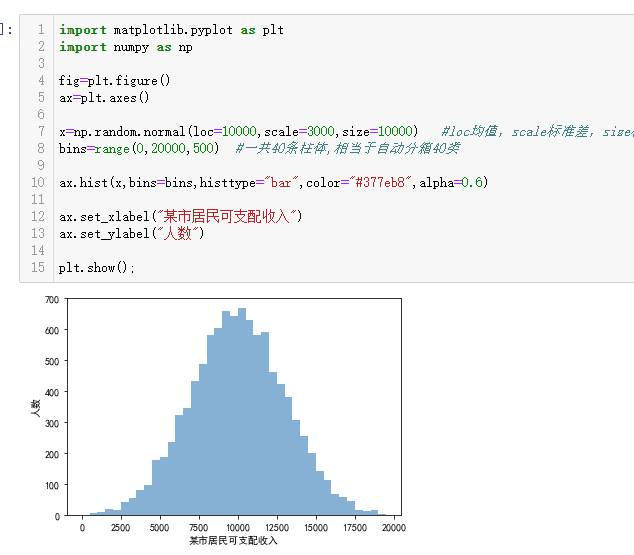The image size is (634, 555).
Task: Click the ax=plt.axes() code line
Action: (104, 97)
